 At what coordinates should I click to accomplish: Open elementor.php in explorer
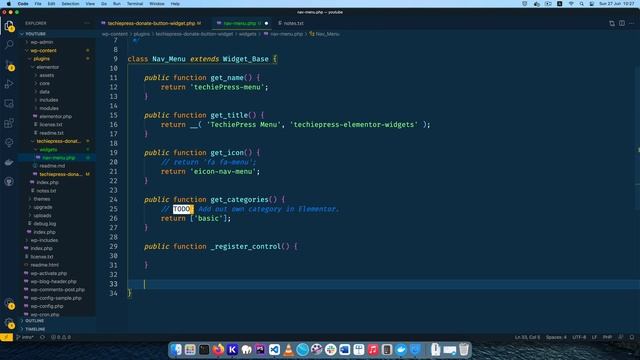point(56,116)
